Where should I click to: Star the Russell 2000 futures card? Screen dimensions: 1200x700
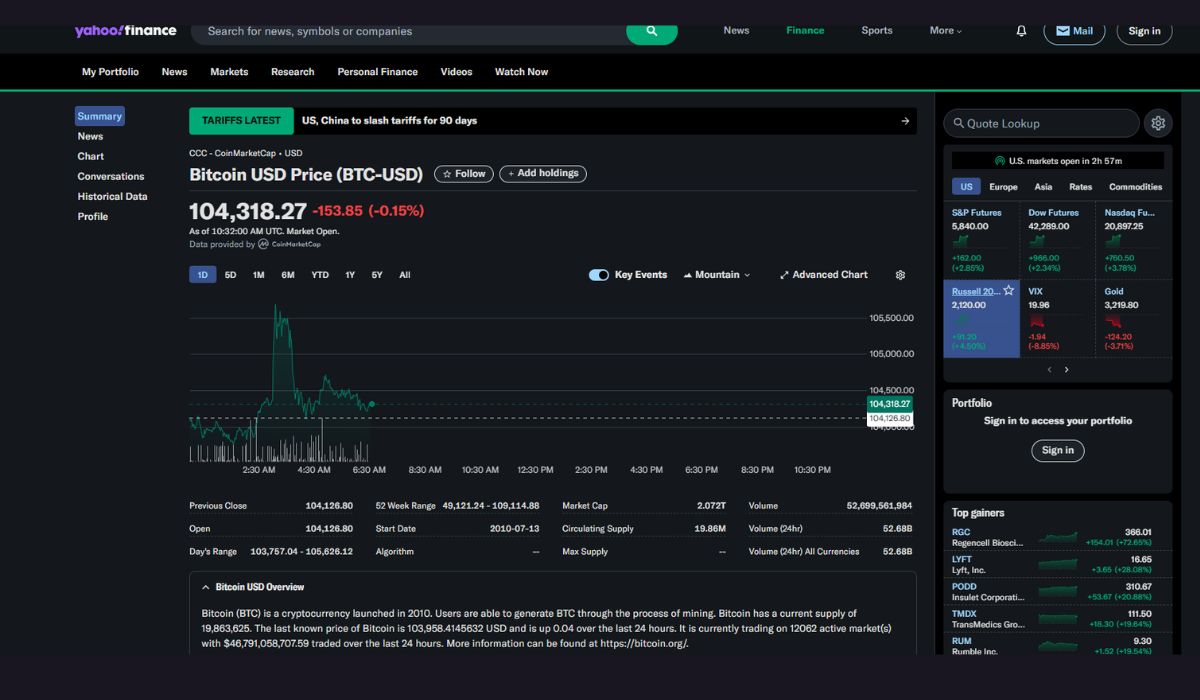click(x=1008, y=291)
